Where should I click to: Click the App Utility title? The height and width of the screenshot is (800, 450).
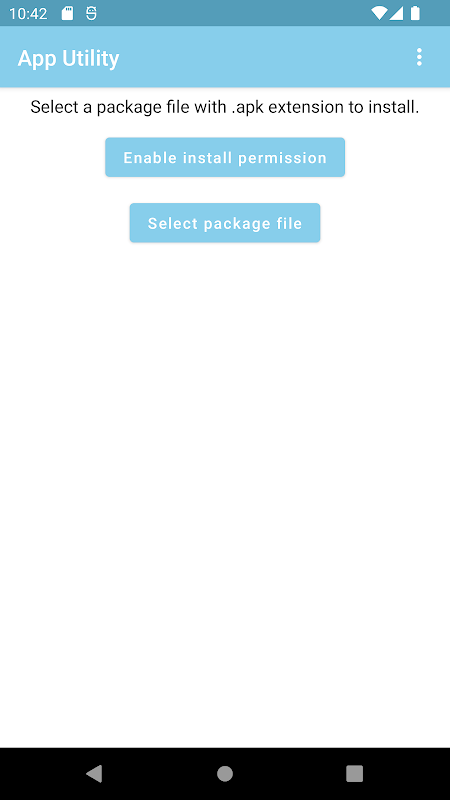68,58
